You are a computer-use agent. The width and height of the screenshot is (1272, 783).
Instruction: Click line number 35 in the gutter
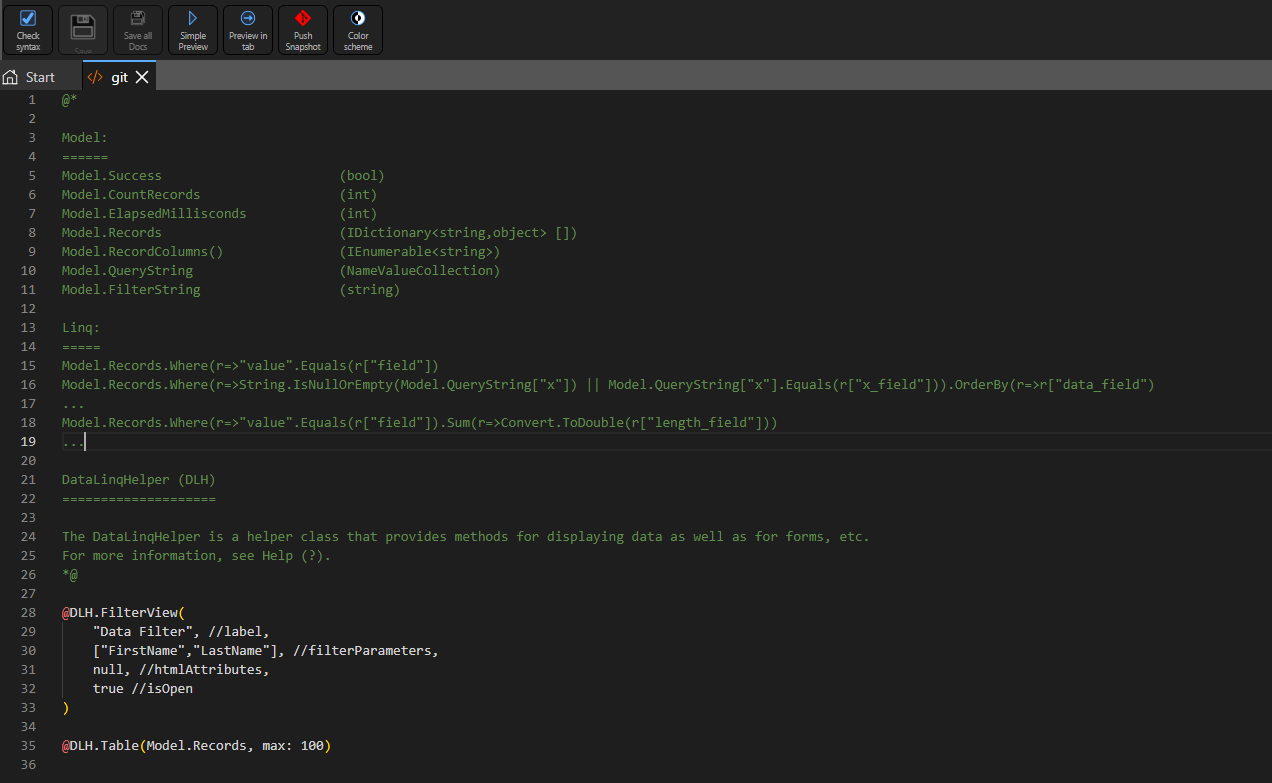tap(28, 745)
